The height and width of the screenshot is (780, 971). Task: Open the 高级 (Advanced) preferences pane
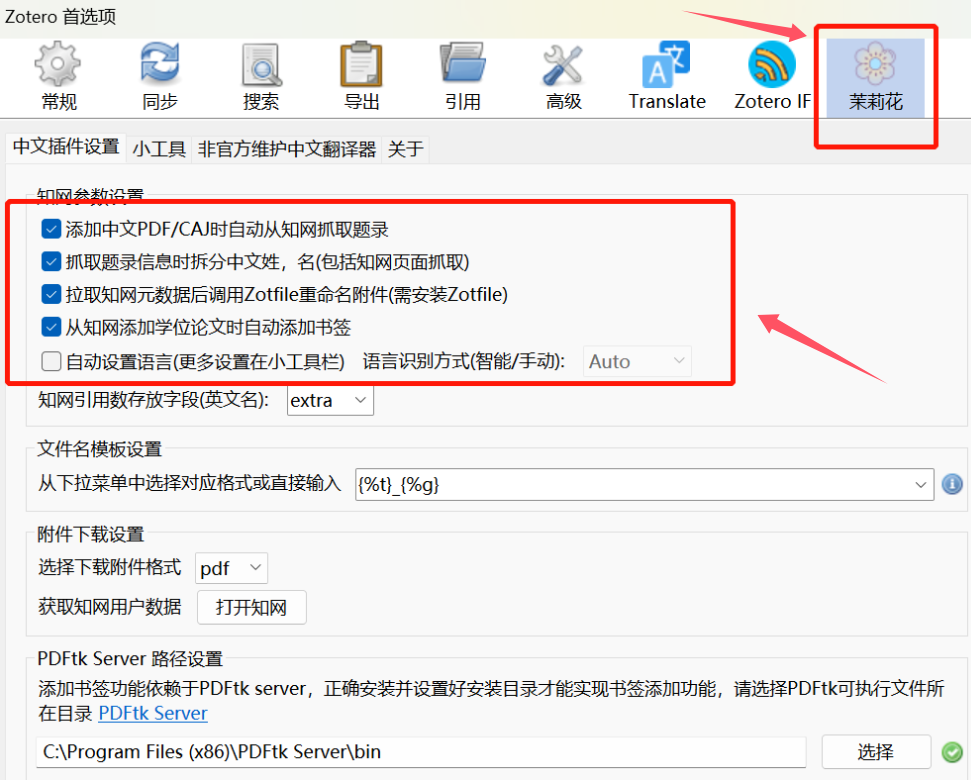[564, 76]
